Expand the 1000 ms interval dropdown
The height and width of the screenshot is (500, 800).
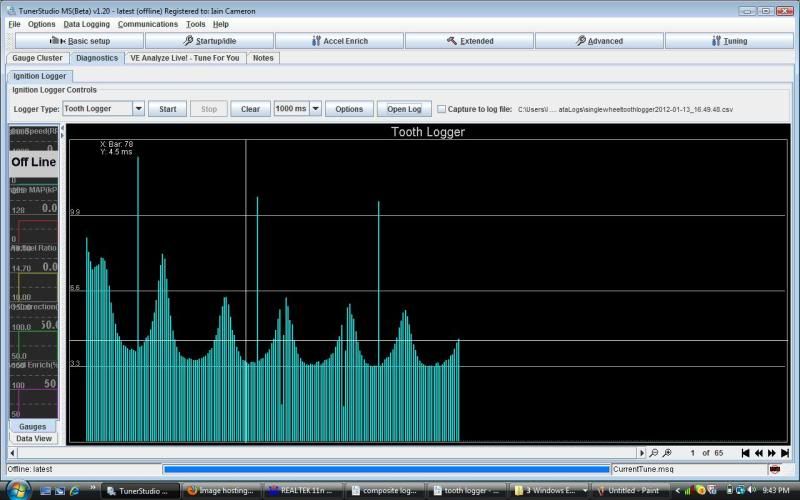(315, 109)
